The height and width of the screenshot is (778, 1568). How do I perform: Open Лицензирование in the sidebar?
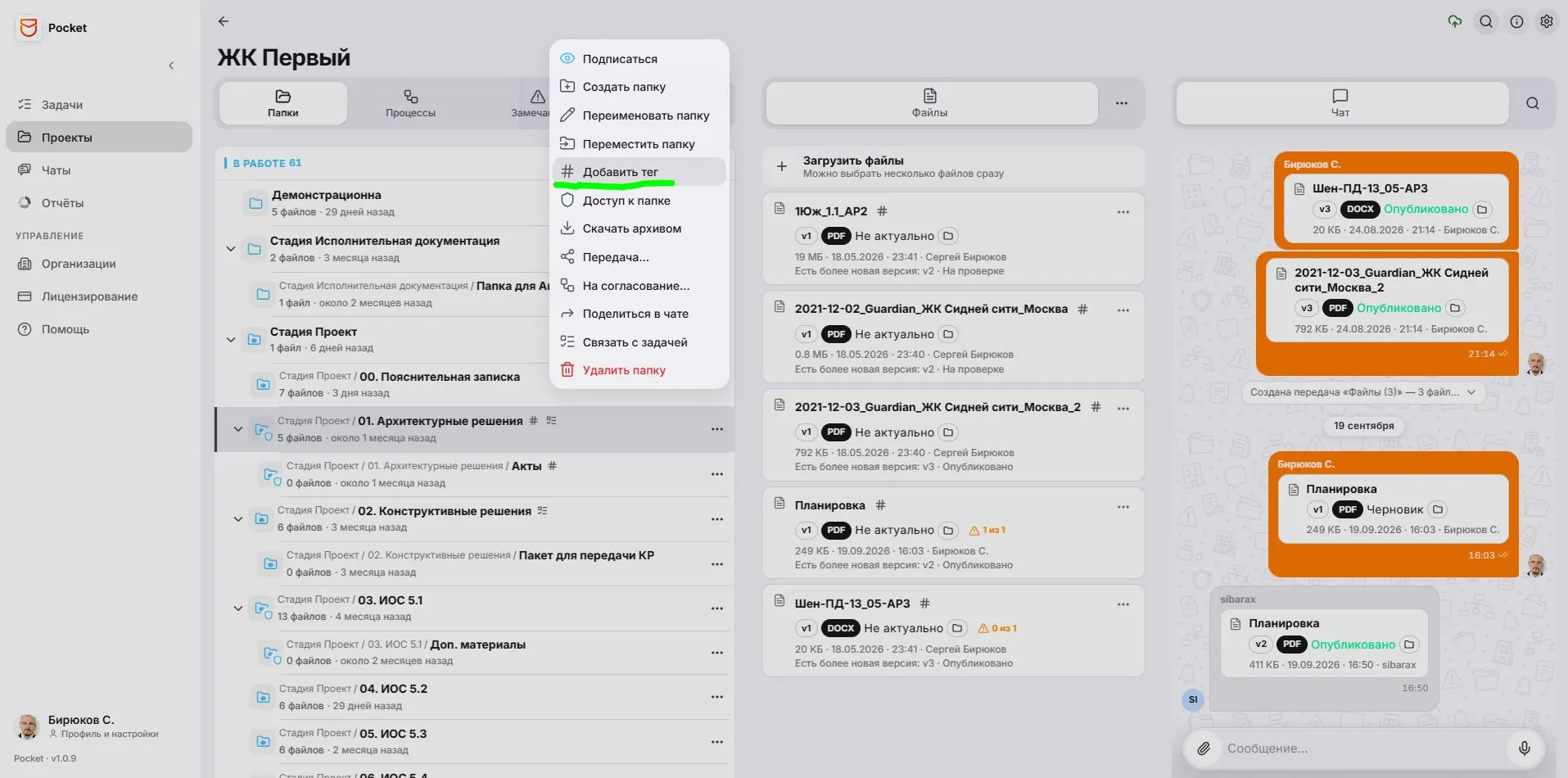point(99,296)
